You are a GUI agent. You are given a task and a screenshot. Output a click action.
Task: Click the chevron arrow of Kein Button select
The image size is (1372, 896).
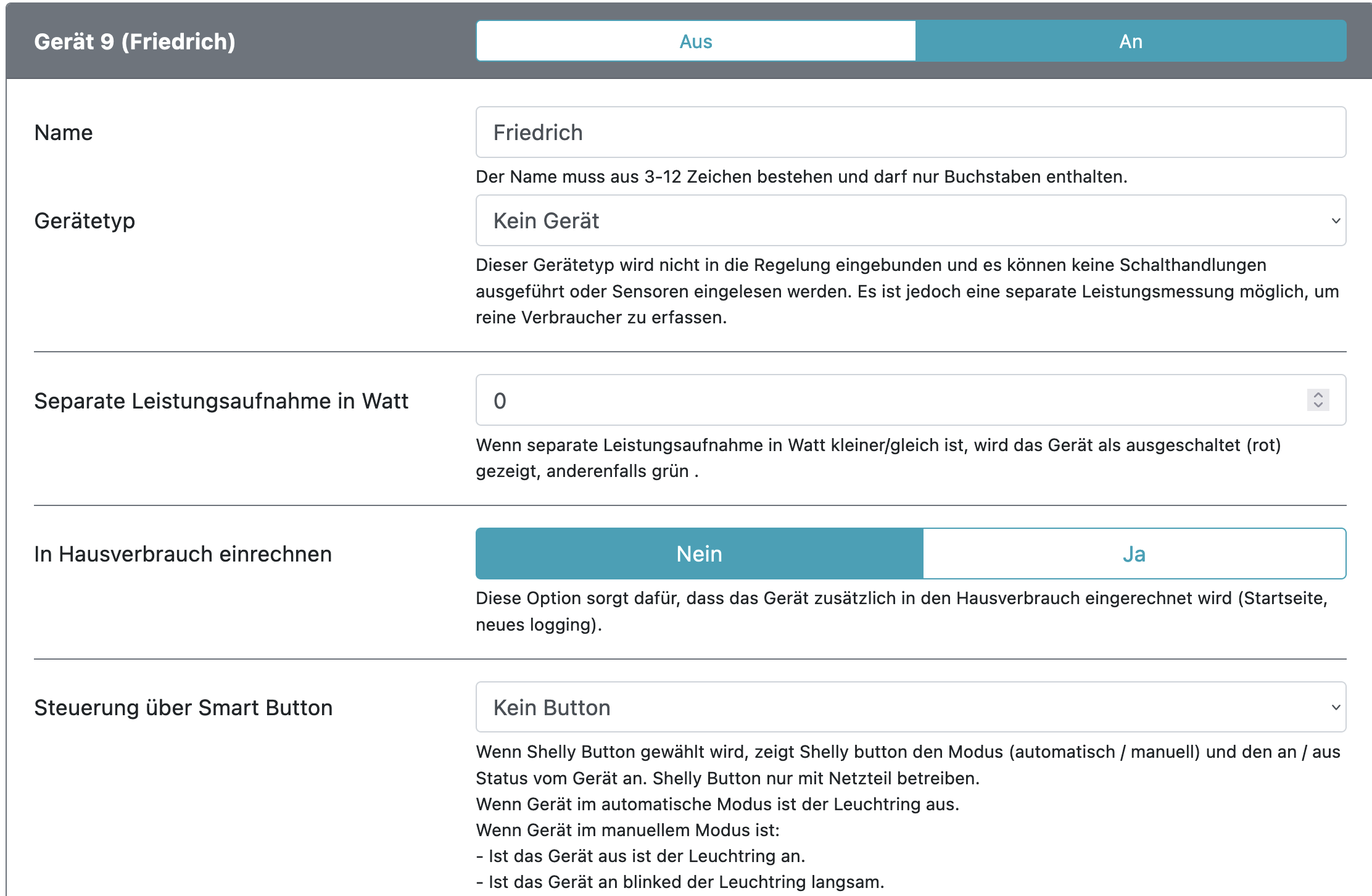[1336, 707]
